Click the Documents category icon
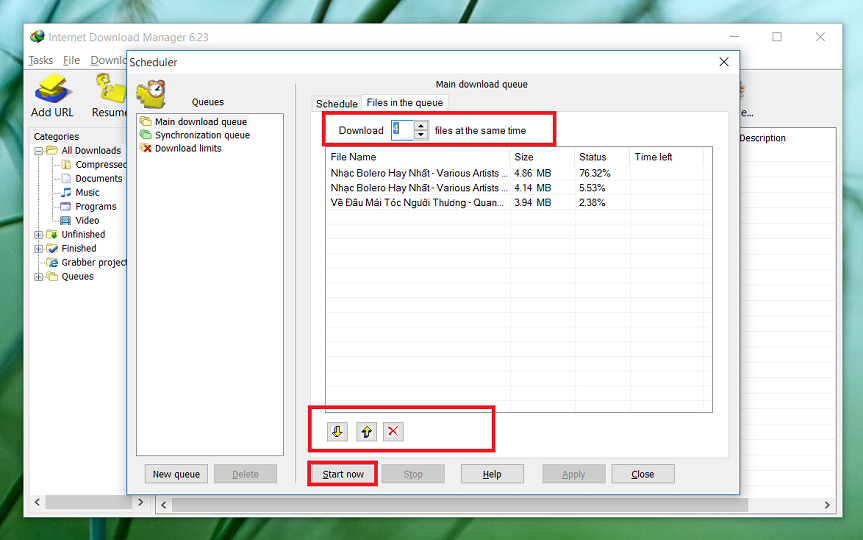 pos(66,178)
